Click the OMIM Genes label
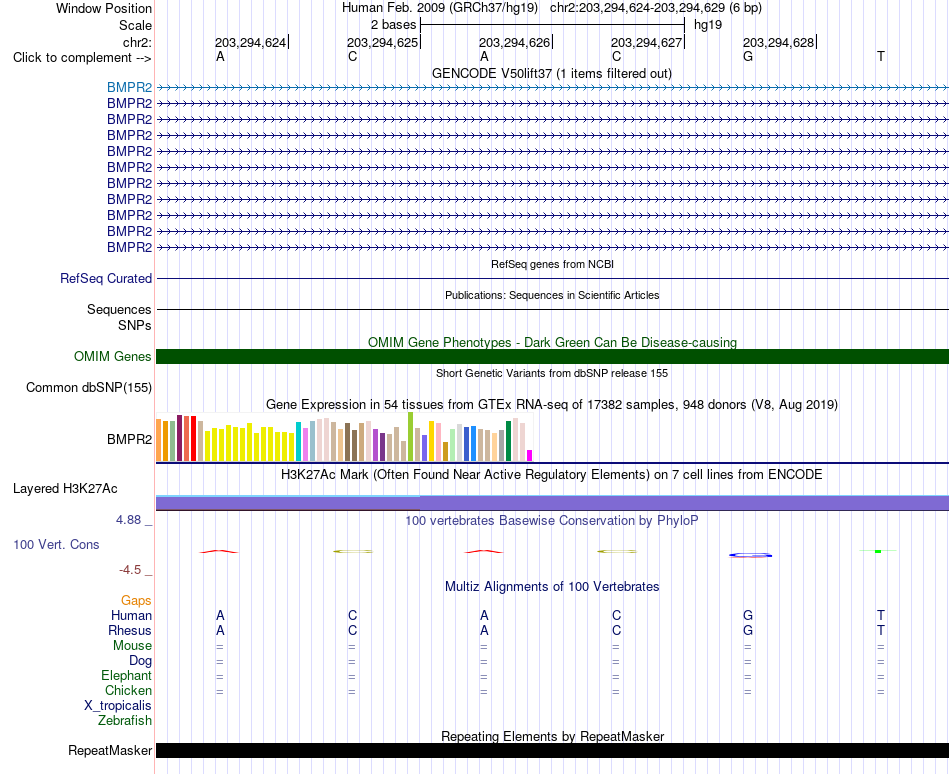The height and width of the screenshot is (774, 950). [x=112, y=356]
